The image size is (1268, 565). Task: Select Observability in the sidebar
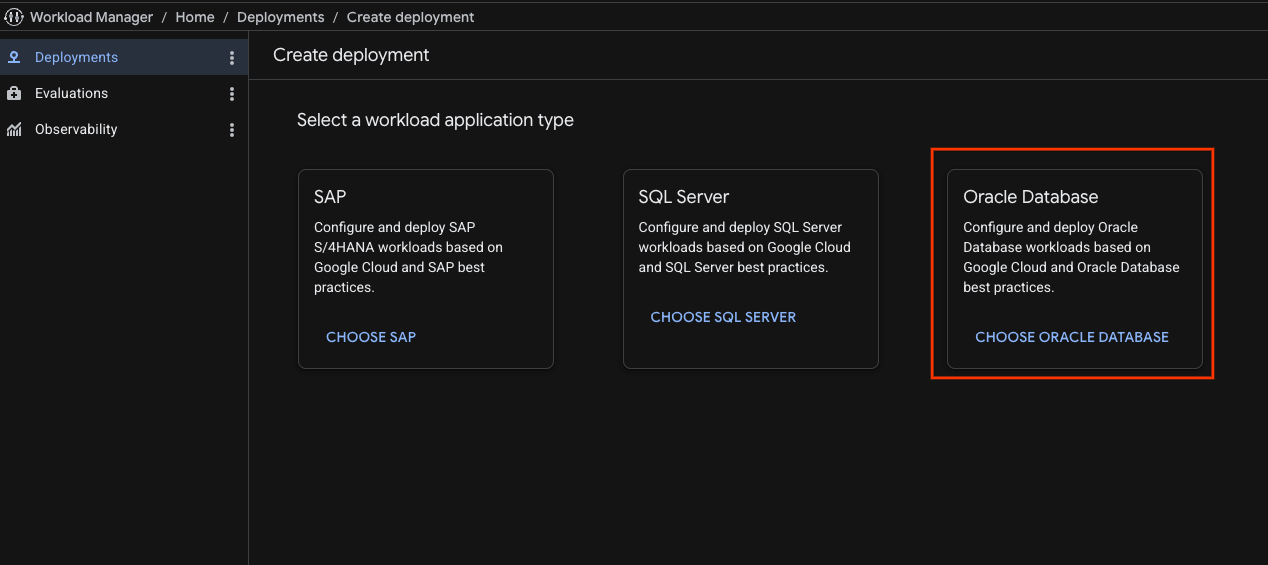pyautogui.click(x=124, y=129)
